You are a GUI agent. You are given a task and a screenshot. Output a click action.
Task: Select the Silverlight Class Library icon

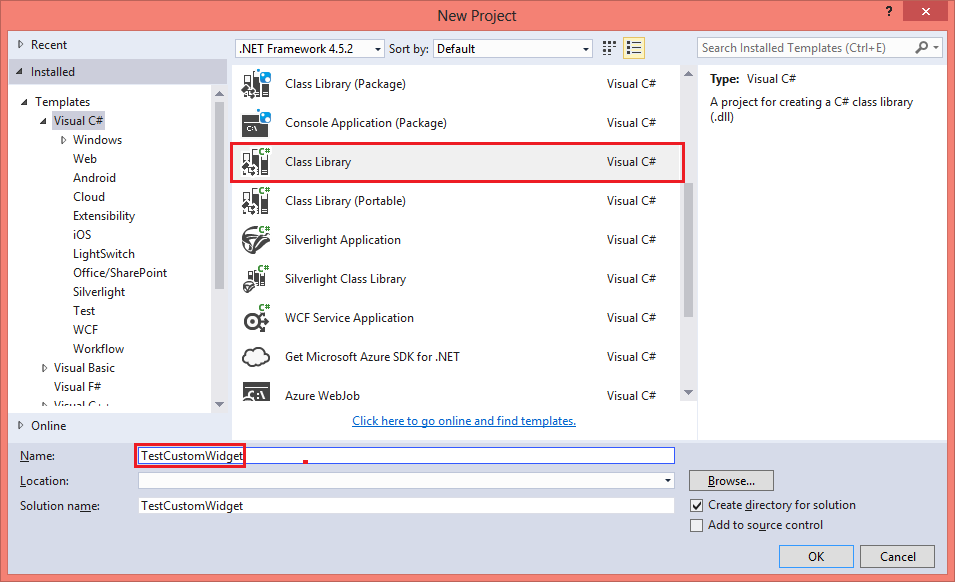pyautogui.click(x=256, y=279)
